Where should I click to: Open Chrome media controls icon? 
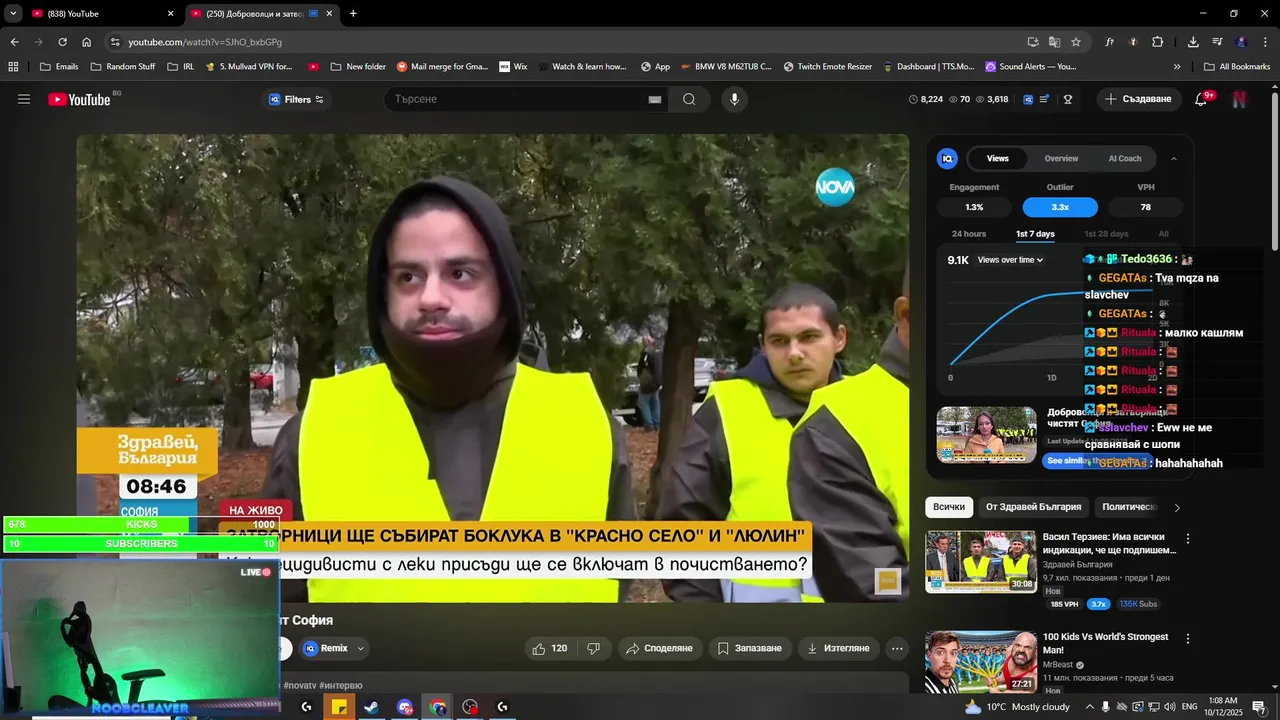(1217, 42)
